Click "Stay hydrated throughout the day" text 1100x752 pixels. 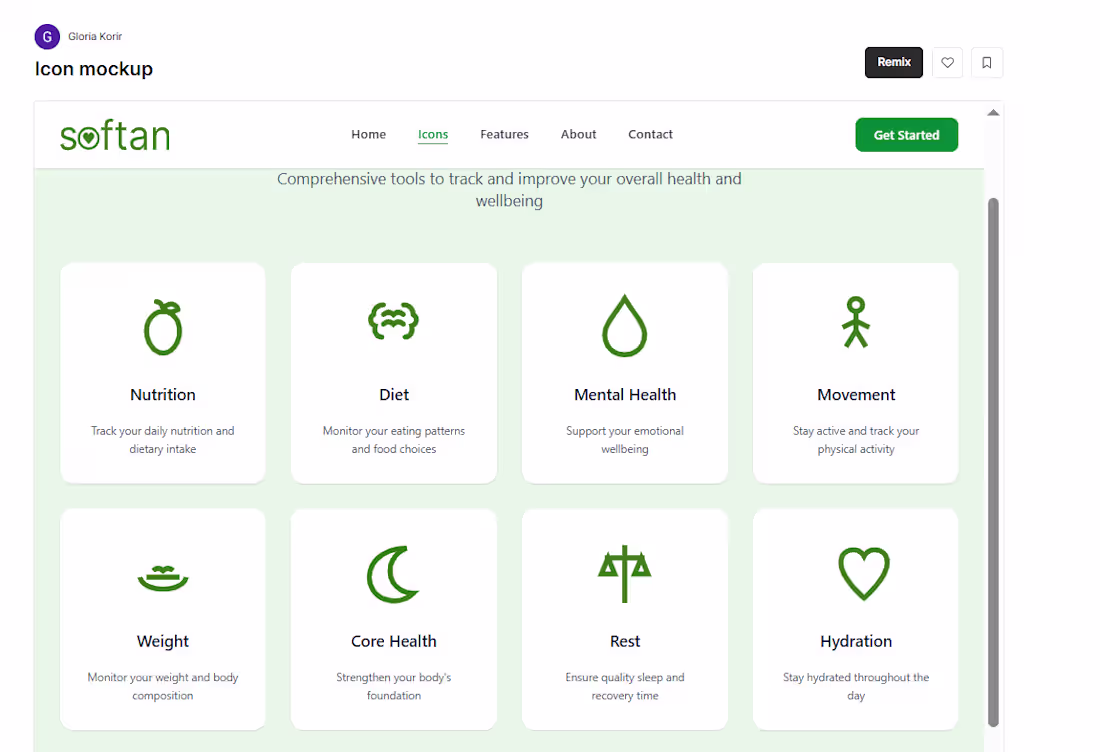coord(856,686)
